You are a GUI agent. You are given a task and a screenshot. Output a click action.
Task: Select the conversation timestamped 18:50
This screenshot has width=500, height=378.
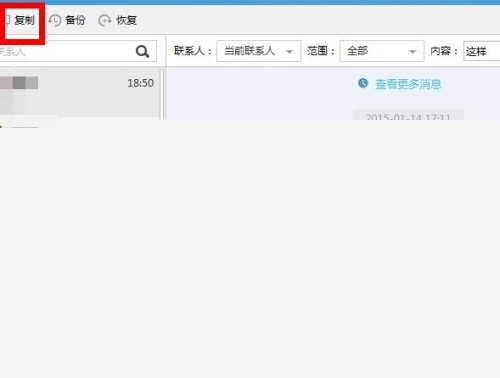pyautogui.click(x=79, y=92)
